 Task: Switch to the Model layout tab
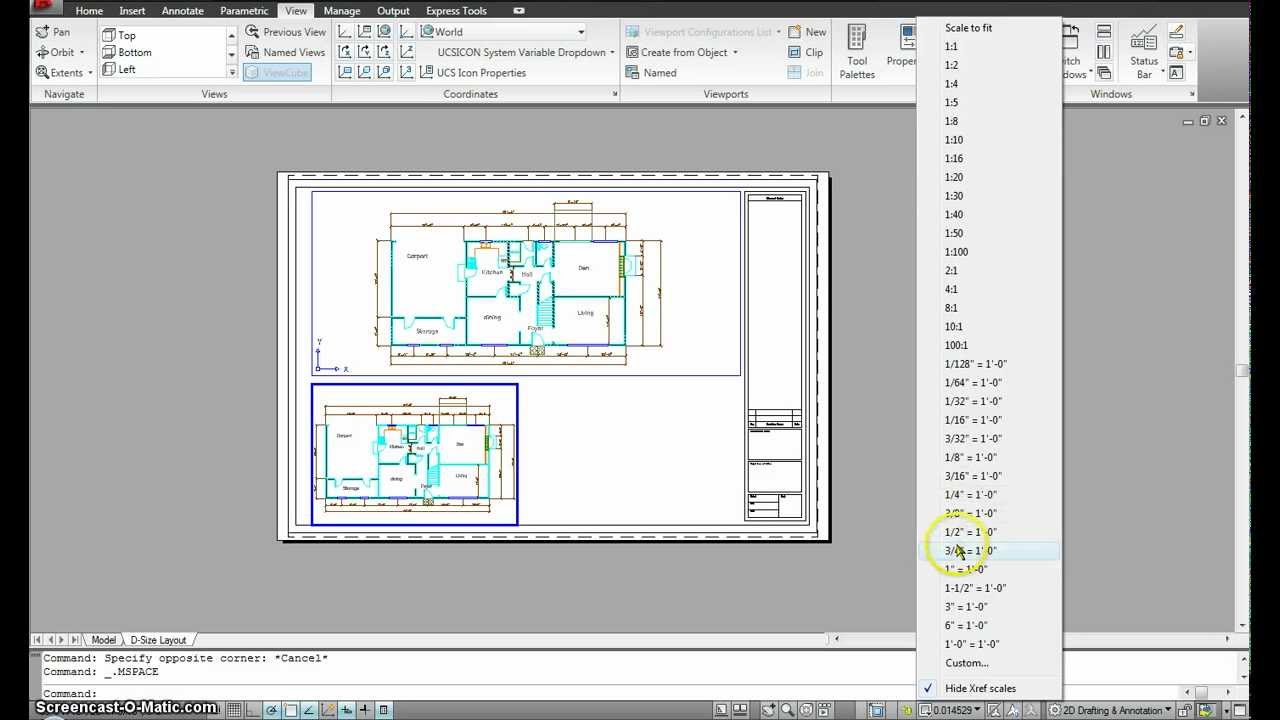[x=103, y=640]
